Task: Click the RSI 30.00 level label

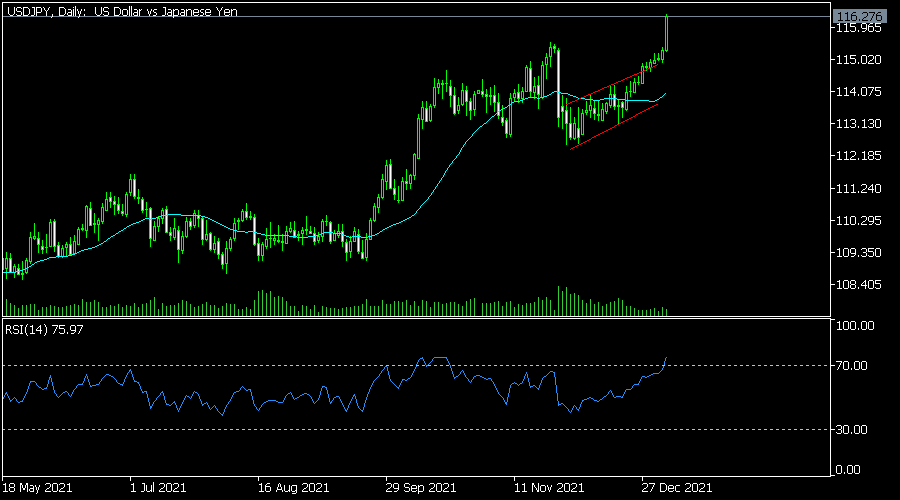Action: coord(852,429)
